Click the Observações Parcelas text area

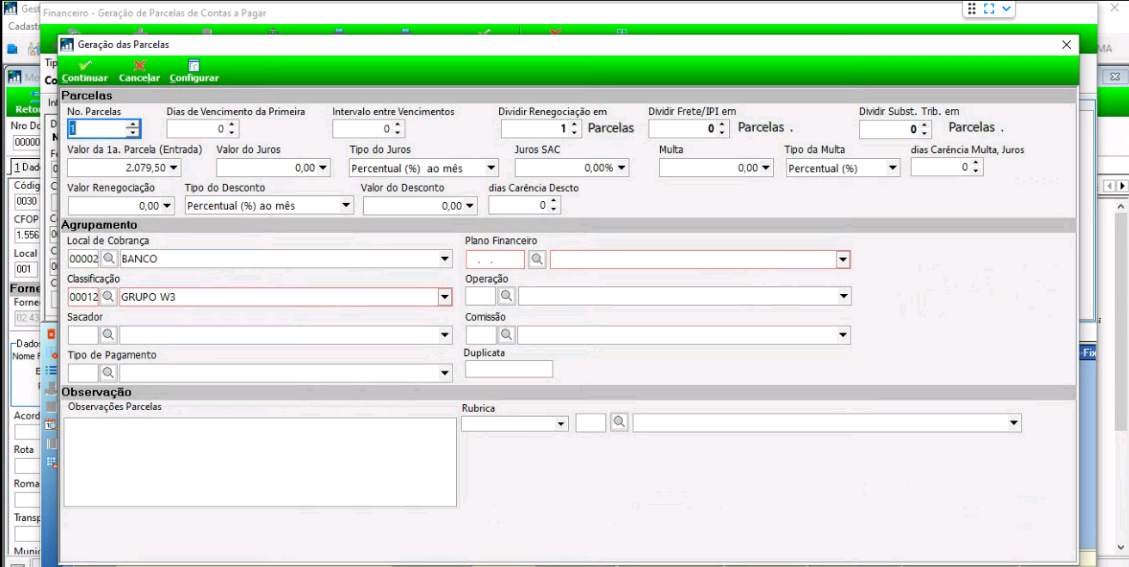(x=261, y=462)
